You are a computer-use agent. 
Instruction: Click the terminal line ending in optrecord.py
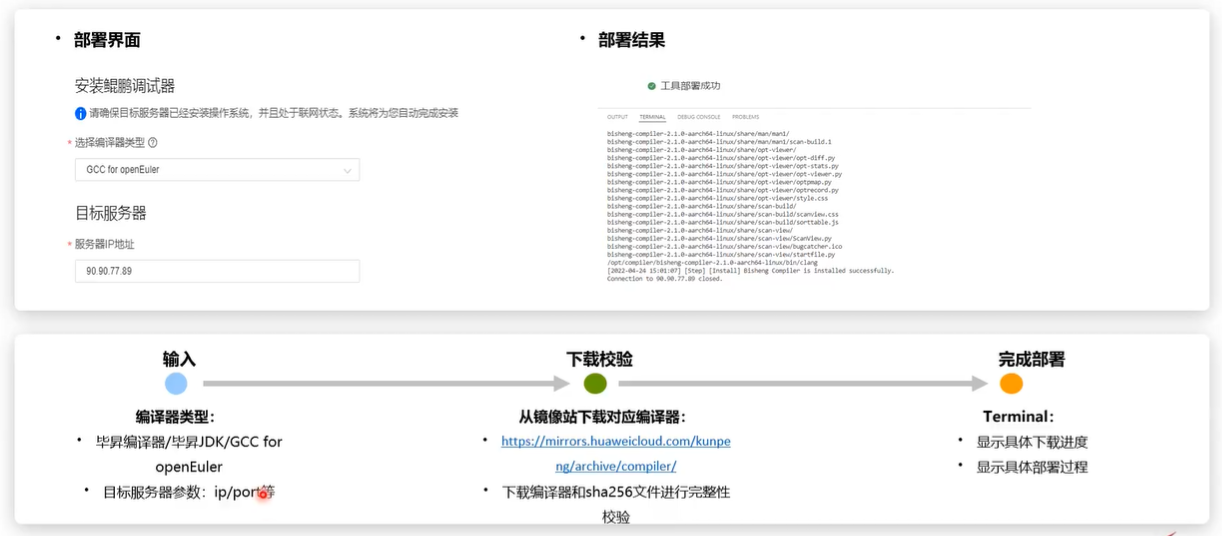[x=723, y=190]
